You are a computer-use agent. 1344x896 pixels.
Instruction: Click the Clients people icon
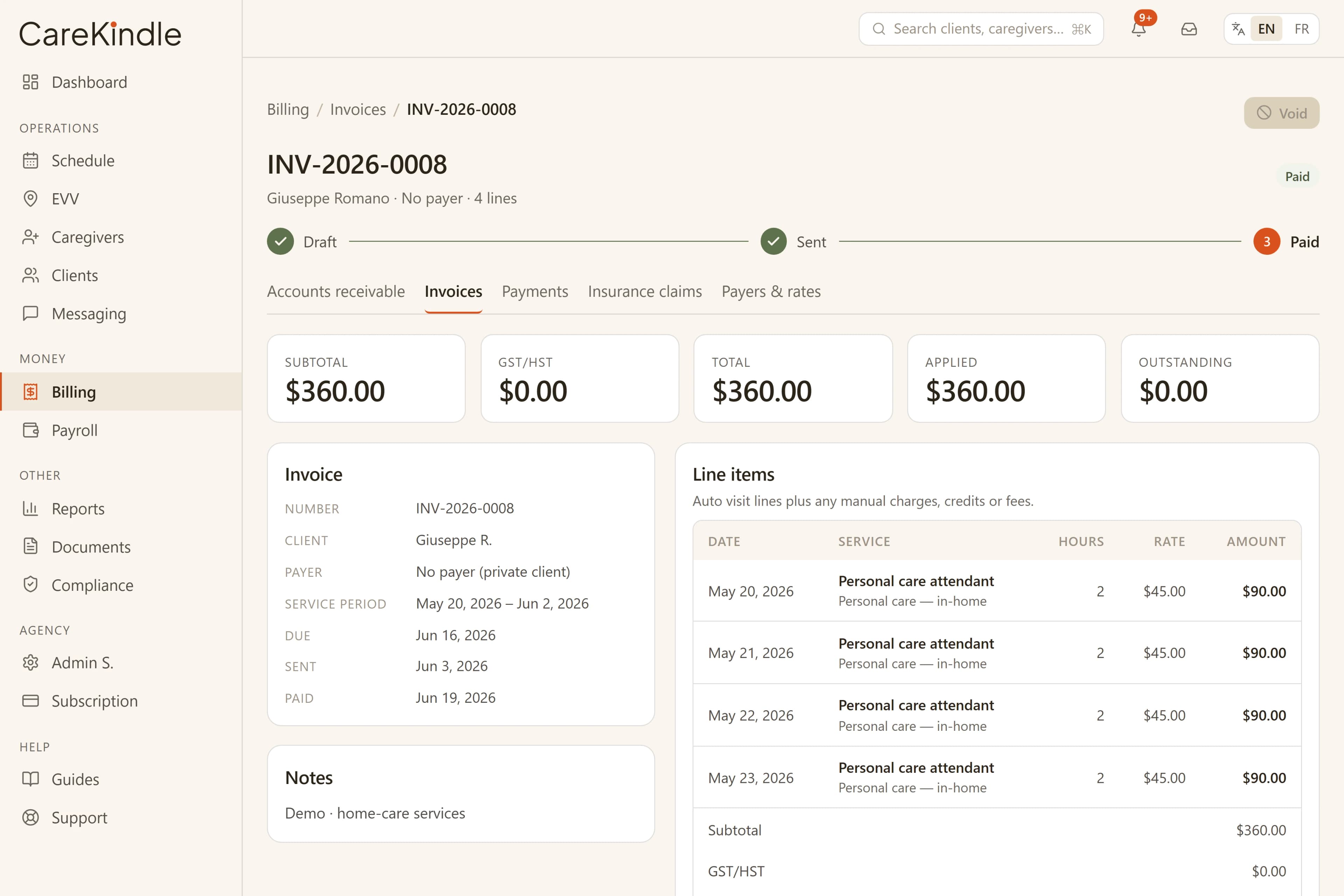coord(30,275)
